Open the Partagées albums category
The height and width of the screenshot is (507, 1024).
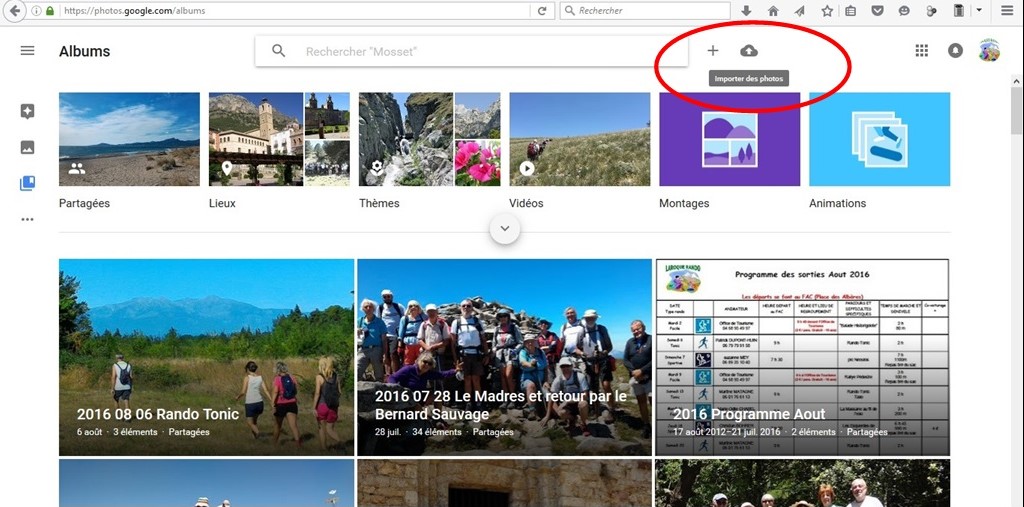tap(129, 139)
